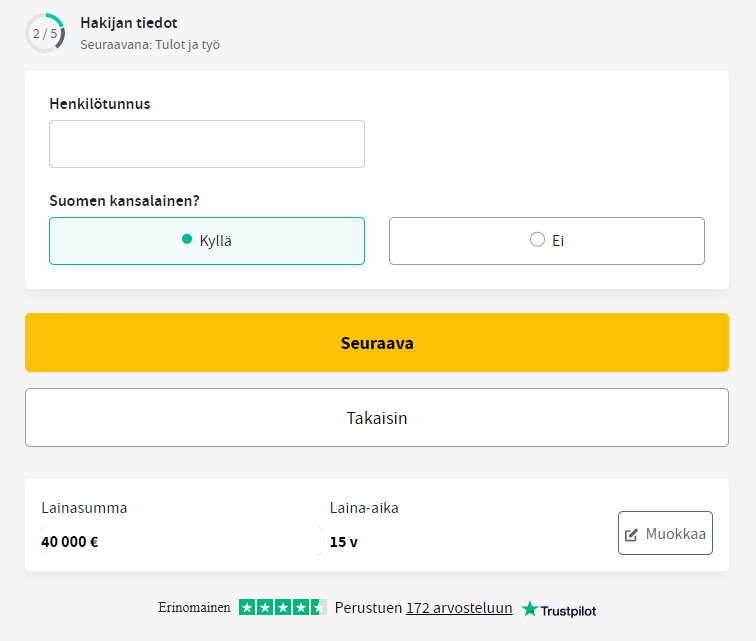Viewport: 756px width, 641px height.
Task: Click the Erinomainen rating label
Action: (194, 607)
